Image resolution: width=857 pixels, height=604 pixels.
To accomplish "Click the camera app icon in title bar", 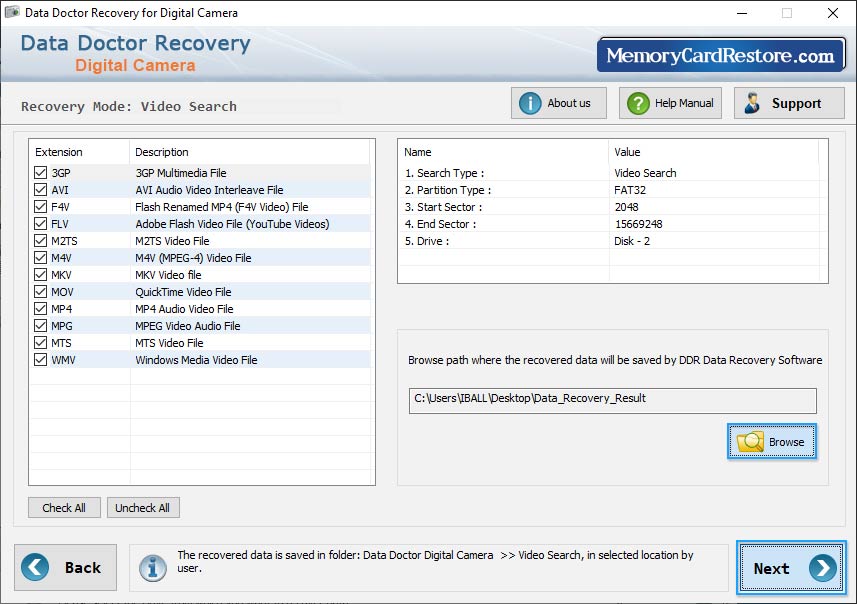I will 12,12.
